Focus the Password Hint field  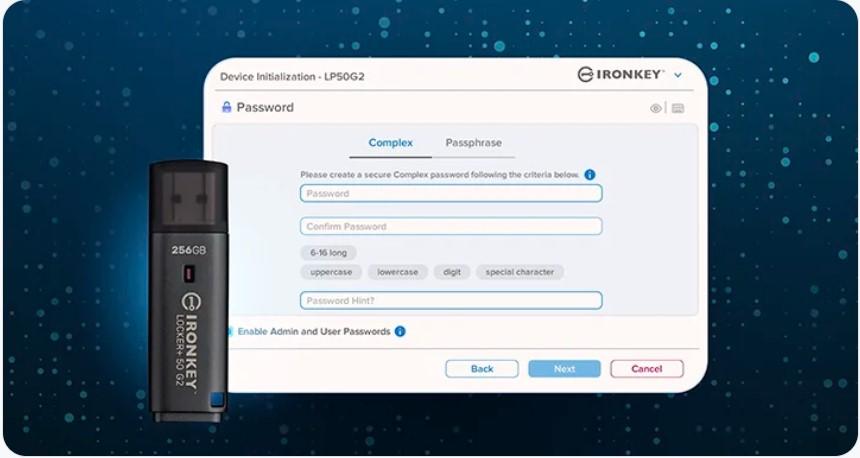point(451,301)
